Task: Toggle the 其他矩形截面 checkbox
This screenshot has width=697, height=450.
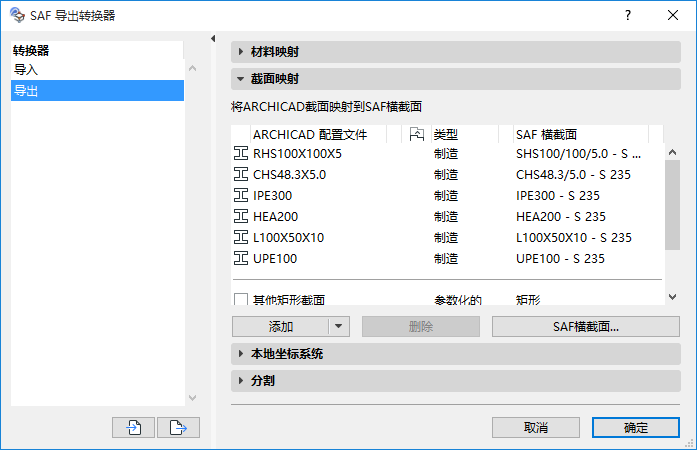Action: tap(241, 299)
